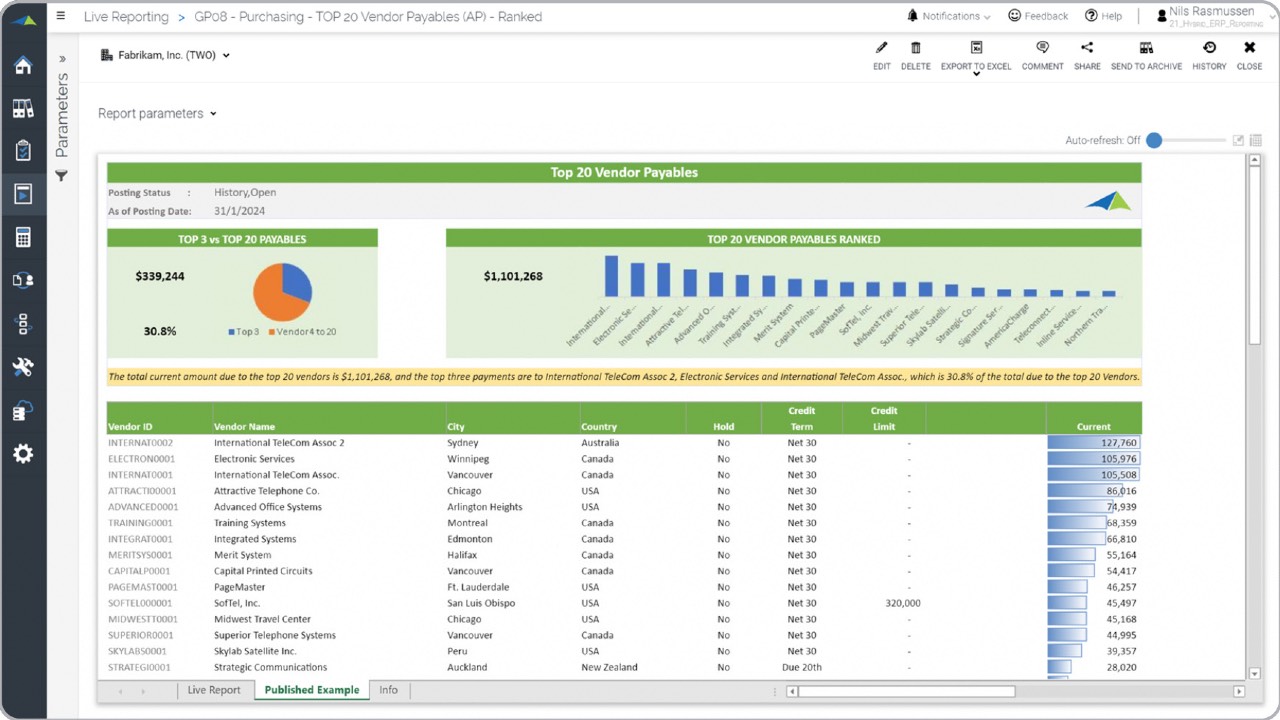Viewport: 1280px width, 720px height.
Task: Open the Fabrikam, Inc. (TWO) company selector
Action: (x=165, y=56)
